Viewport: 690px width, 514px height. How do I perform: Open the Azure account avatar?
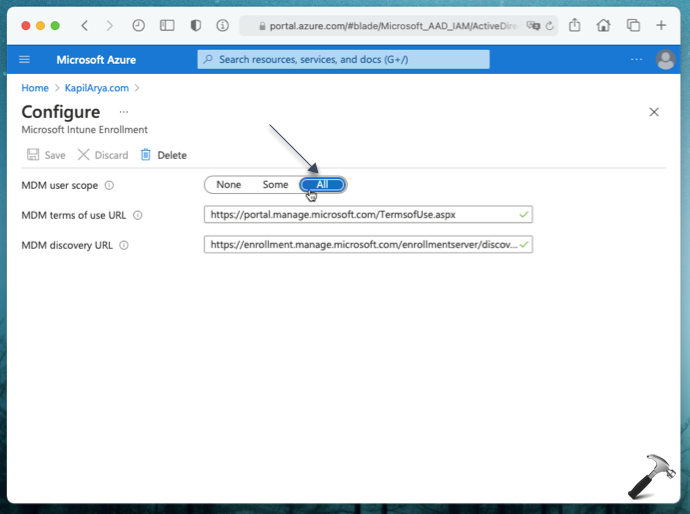point(666,60)
